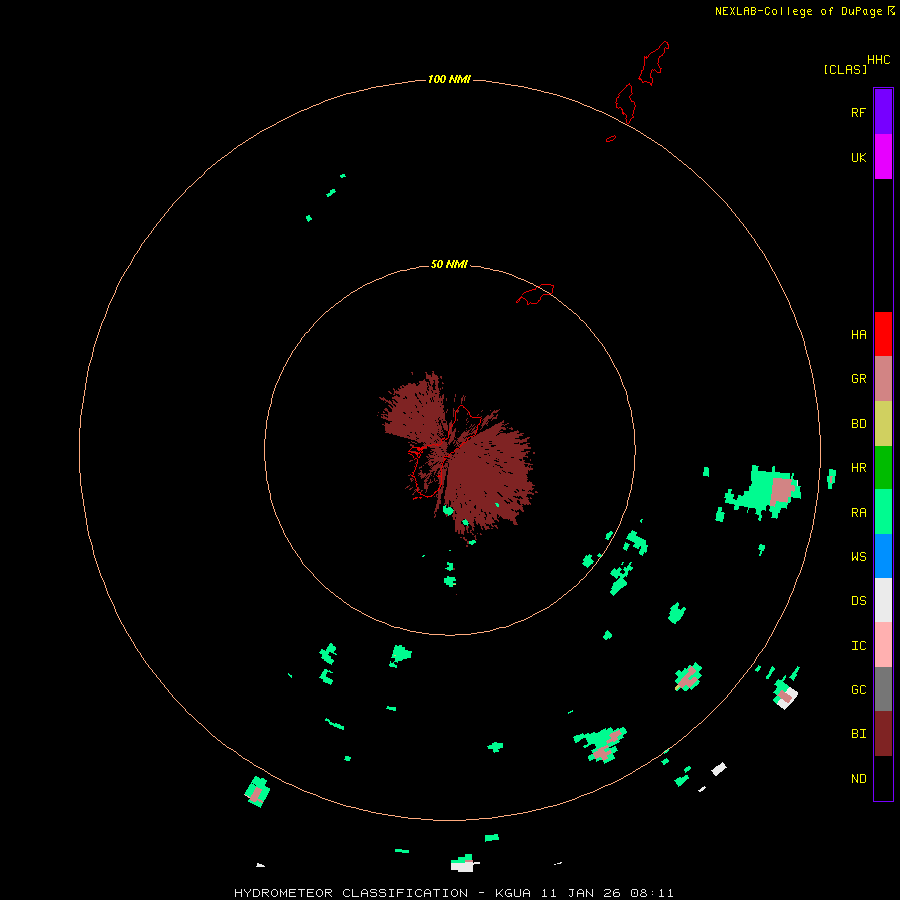The height and width of the screenshot is (900, 900).
Task: Click the "HA" legend label
Action: pyautogui.click(x=858, y=335)
